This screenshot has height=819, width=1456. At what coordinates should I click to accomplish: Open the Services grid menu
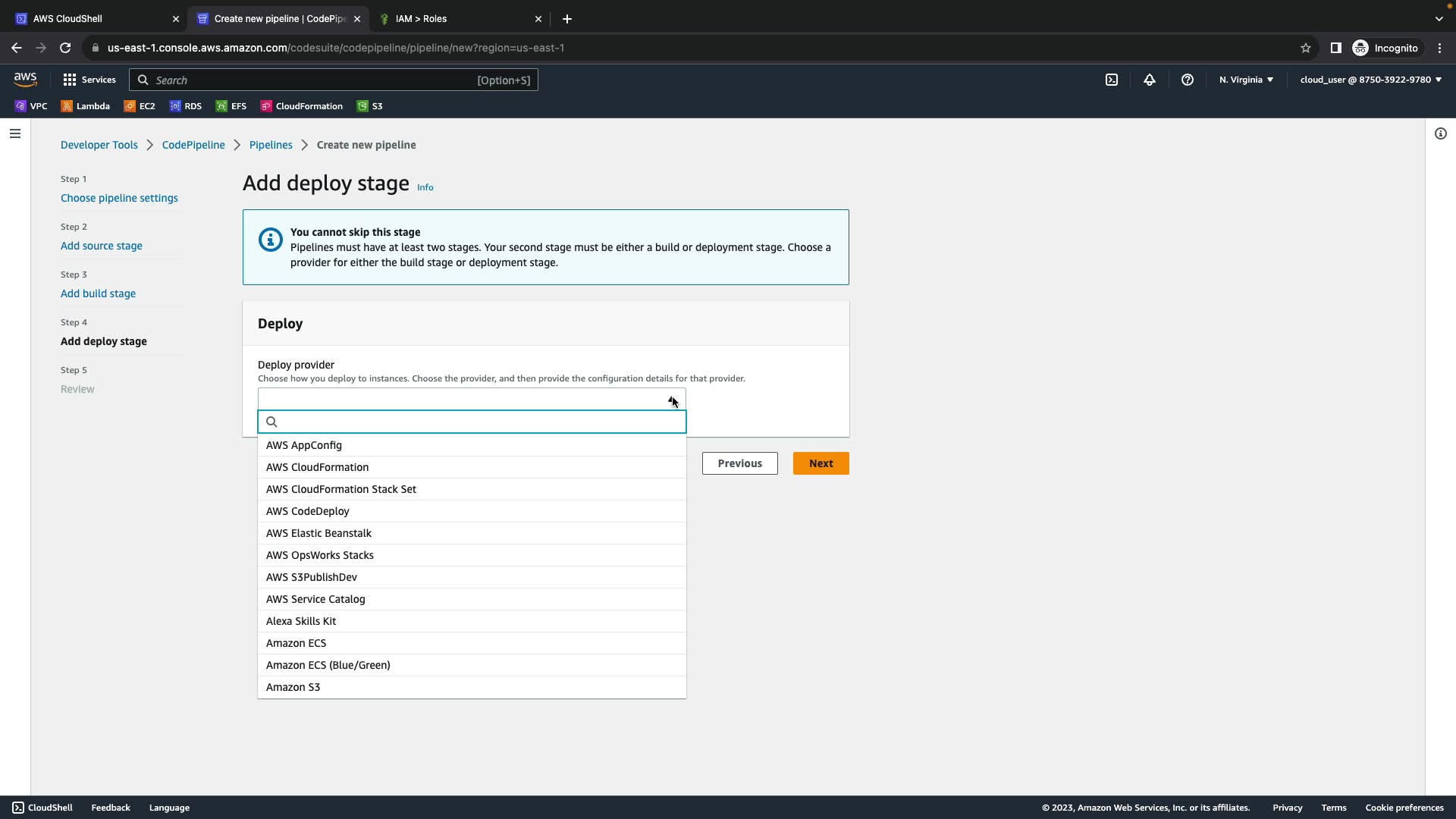point(89,80)
